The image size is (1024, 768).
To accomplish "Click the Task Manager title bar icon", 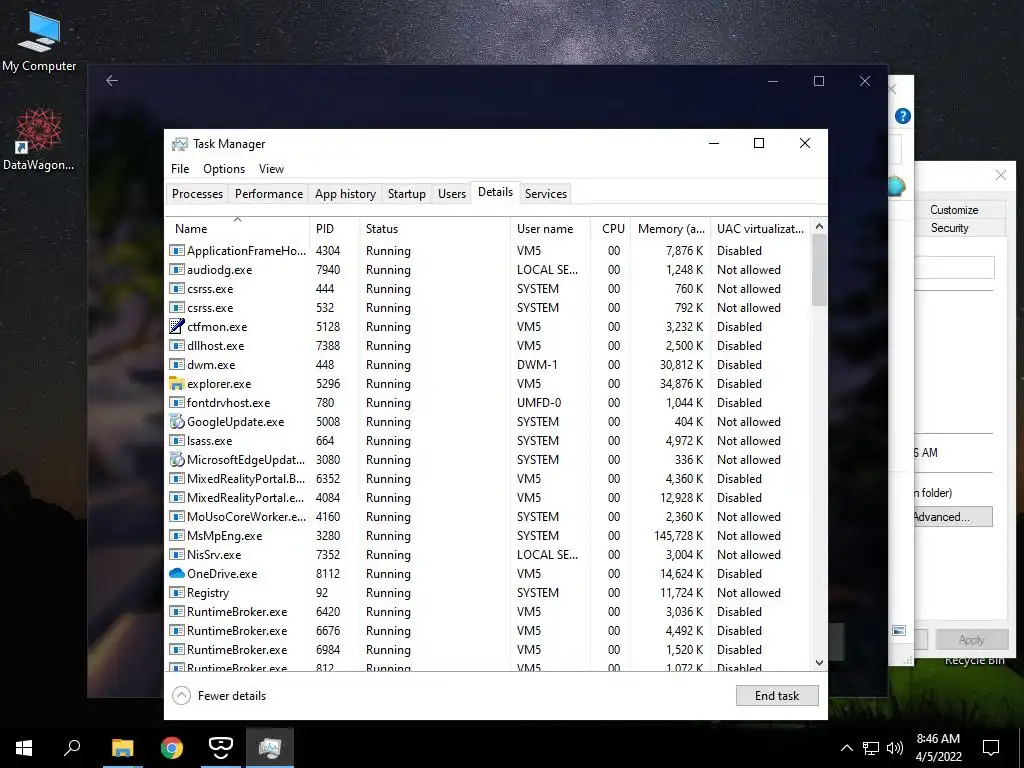I will (180, 144).
